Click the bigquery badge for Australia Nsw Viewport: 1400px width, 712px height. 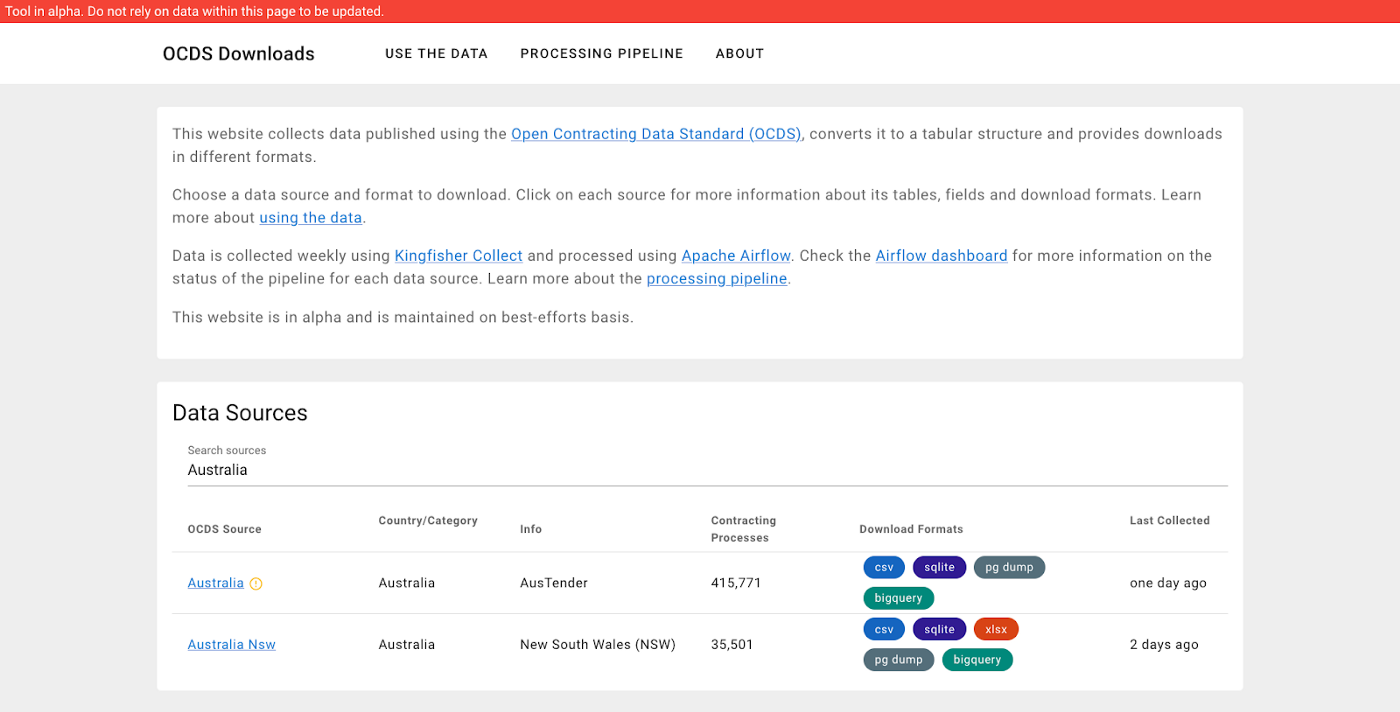pos(977,659)
